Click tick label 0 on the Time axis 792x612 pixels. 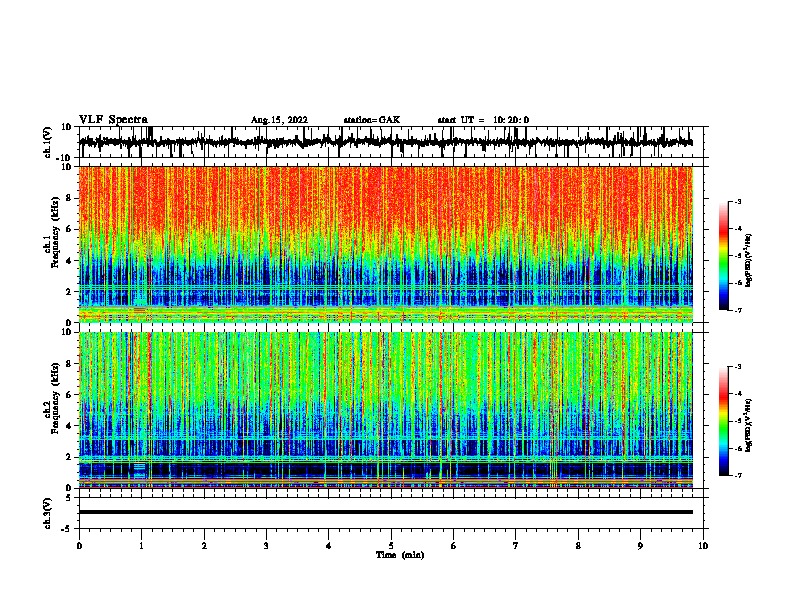click(79, 546)
